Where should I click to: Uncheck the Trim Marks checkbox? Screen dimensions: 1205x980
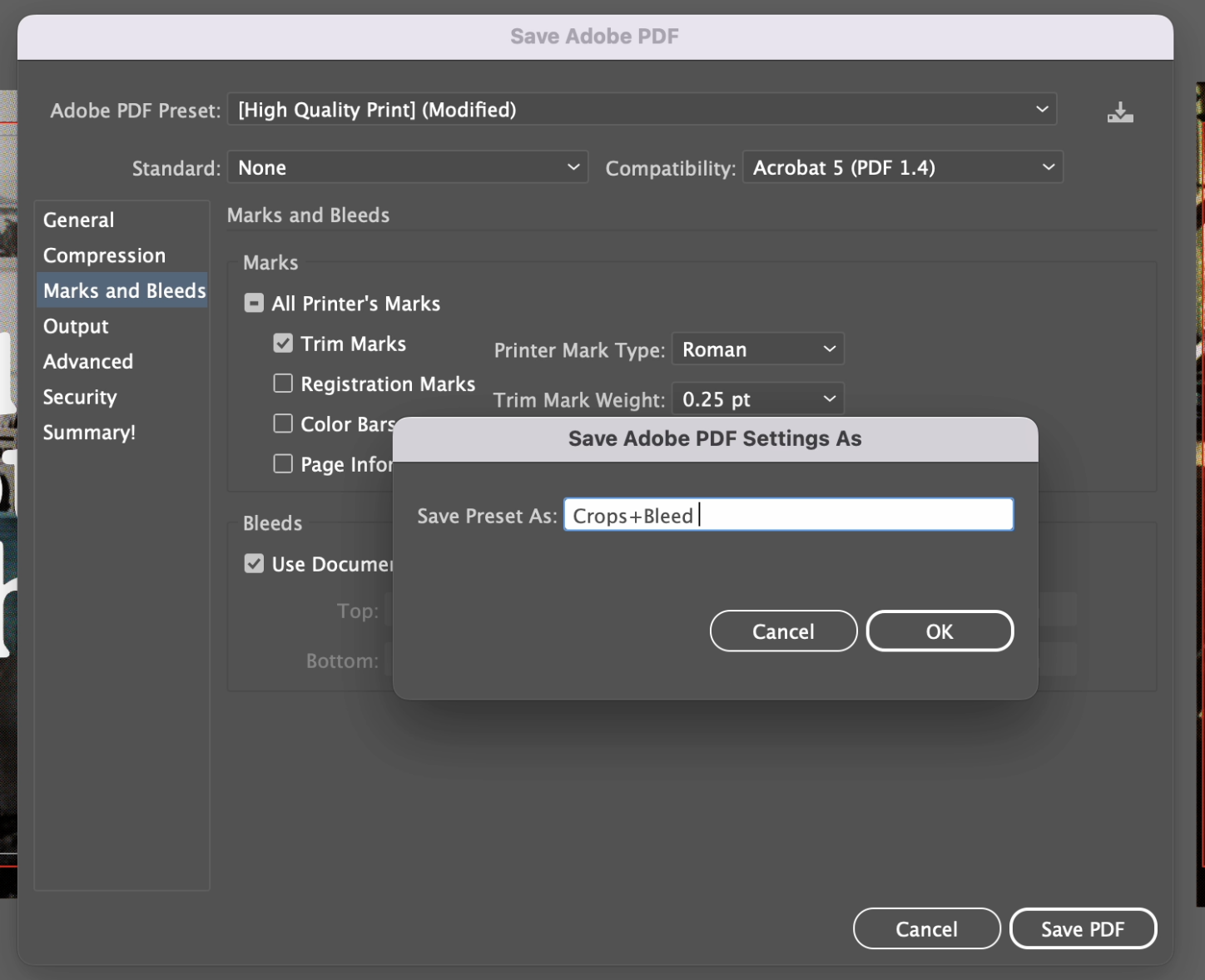283,344
